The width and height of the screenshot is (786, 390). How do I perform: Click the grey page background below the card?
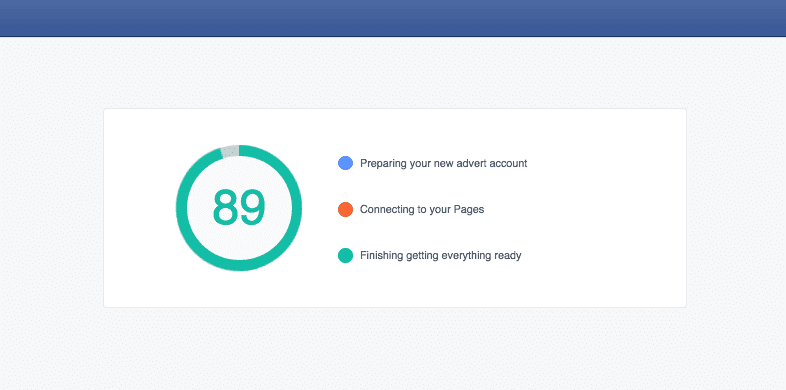[x=393, y=348]
